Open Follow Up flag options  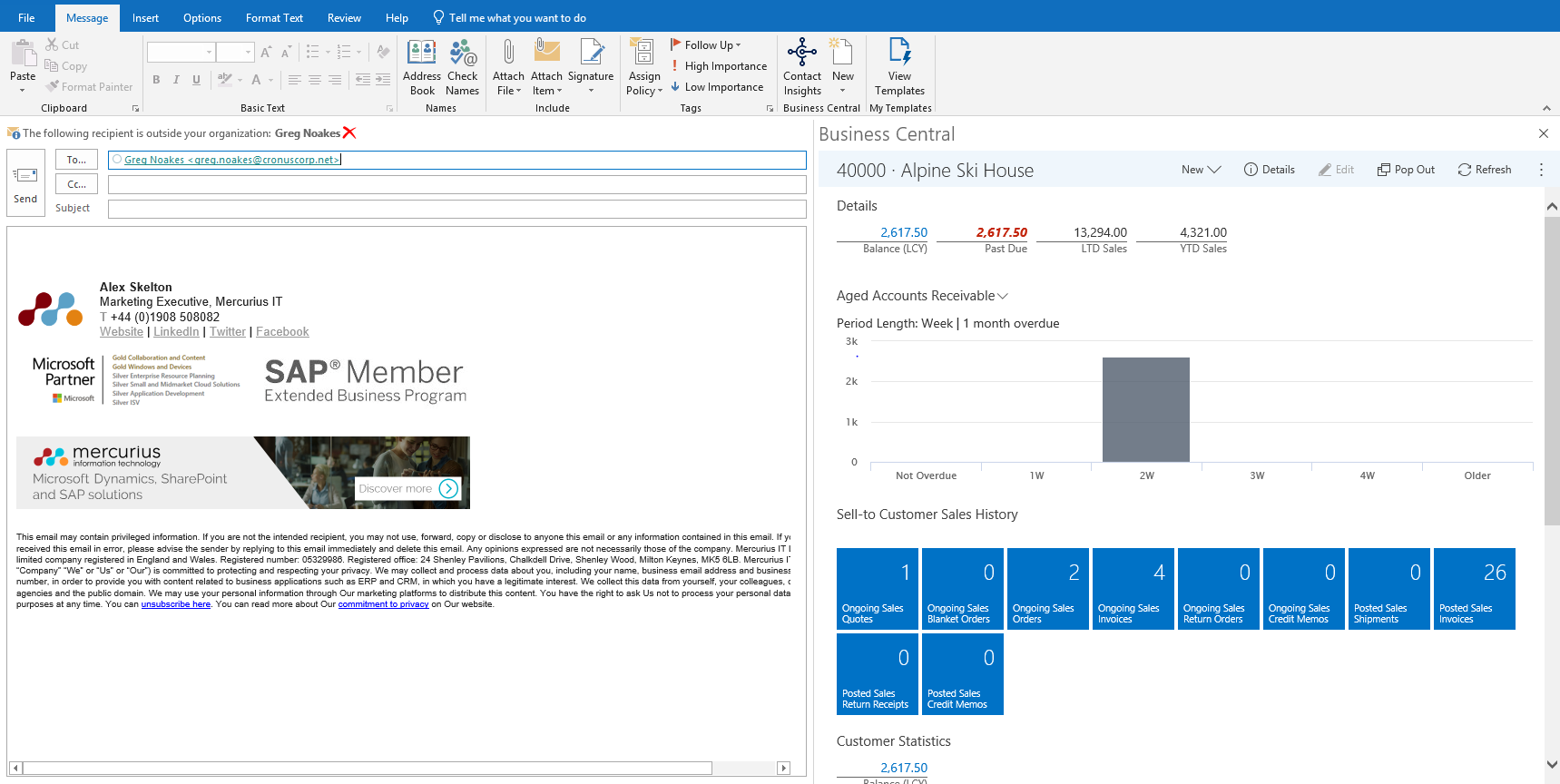706,45
